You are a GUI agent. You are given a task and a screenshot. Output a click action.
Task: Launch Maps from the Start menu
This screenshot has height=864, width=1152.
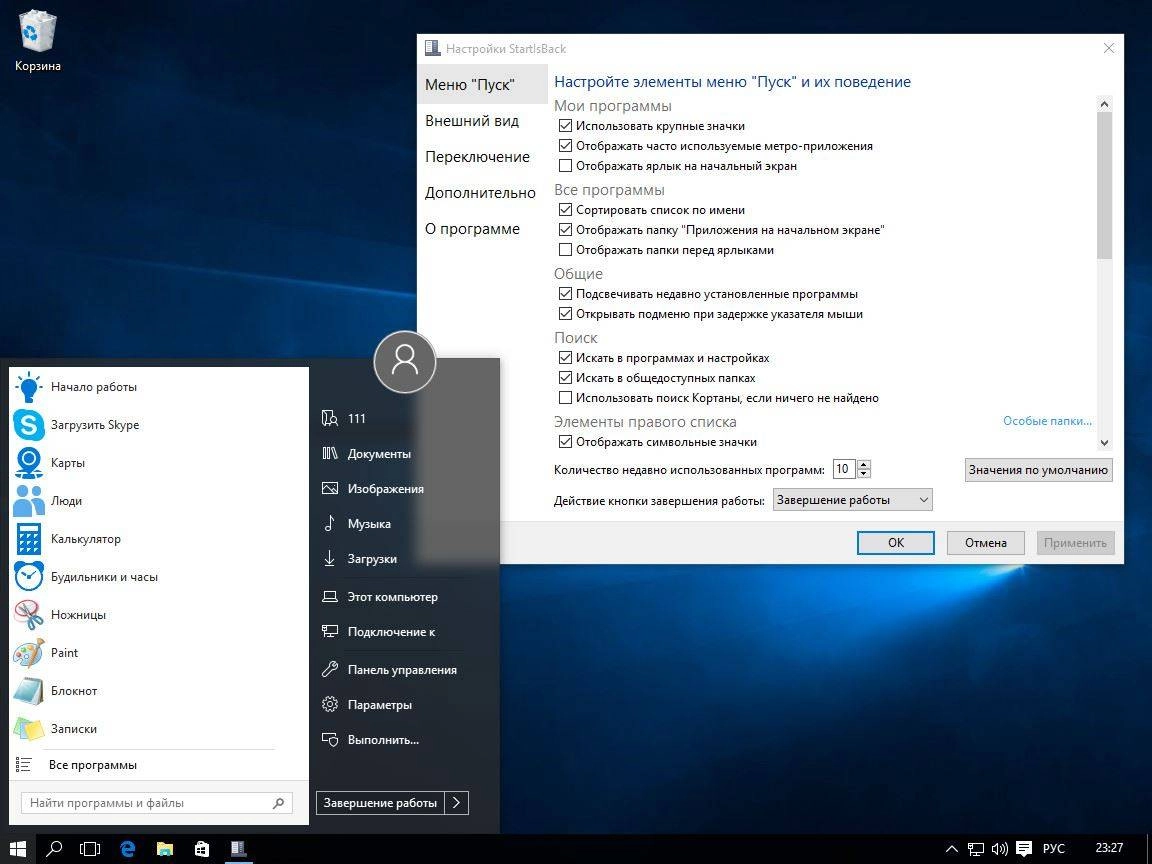[x=29, y=463]
